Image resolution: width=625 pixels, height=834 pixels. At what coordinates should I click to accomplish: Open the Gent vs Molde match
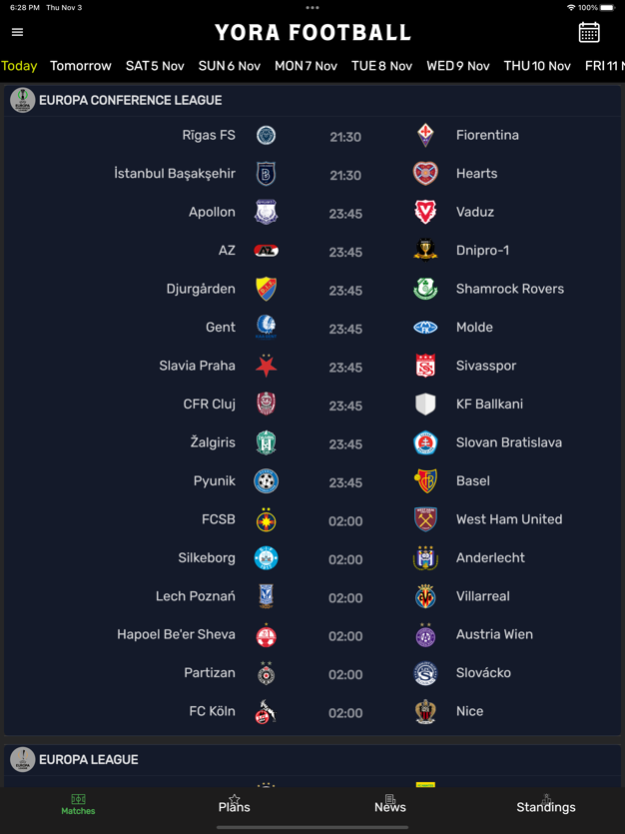coord(312,328)
